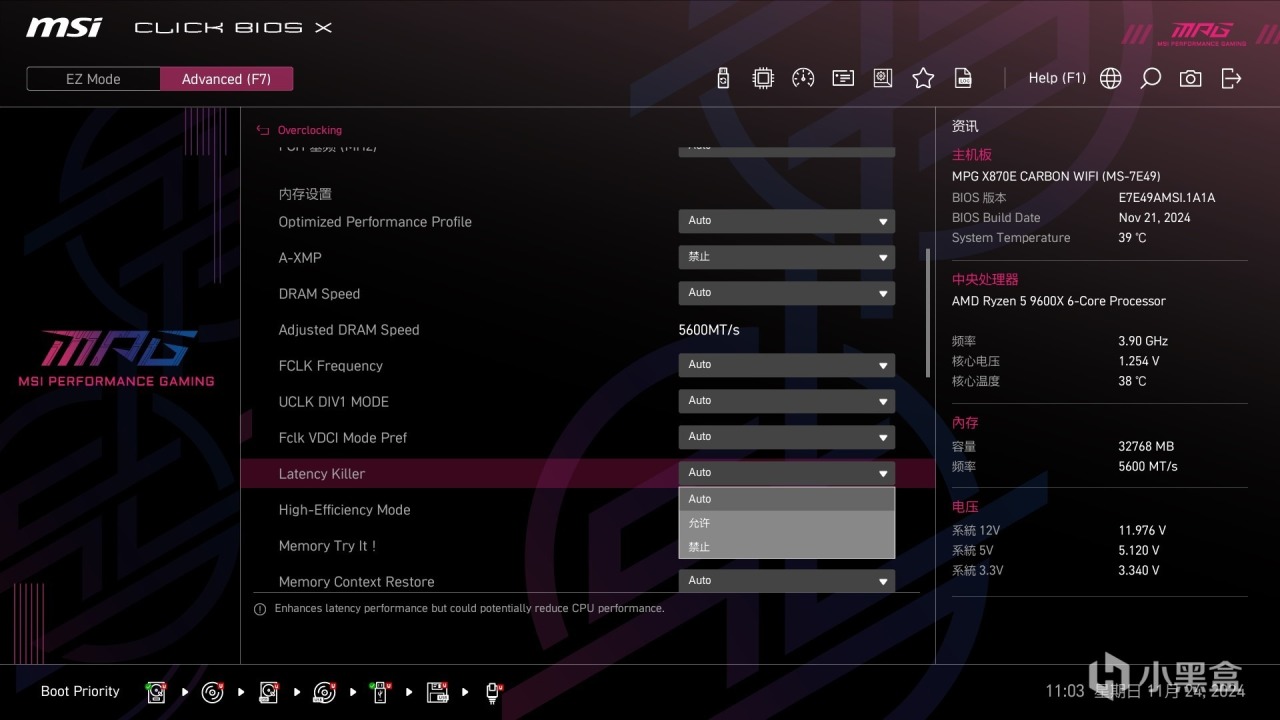
Task: Click the MSI logo in the header
Action: click(64, 27)
